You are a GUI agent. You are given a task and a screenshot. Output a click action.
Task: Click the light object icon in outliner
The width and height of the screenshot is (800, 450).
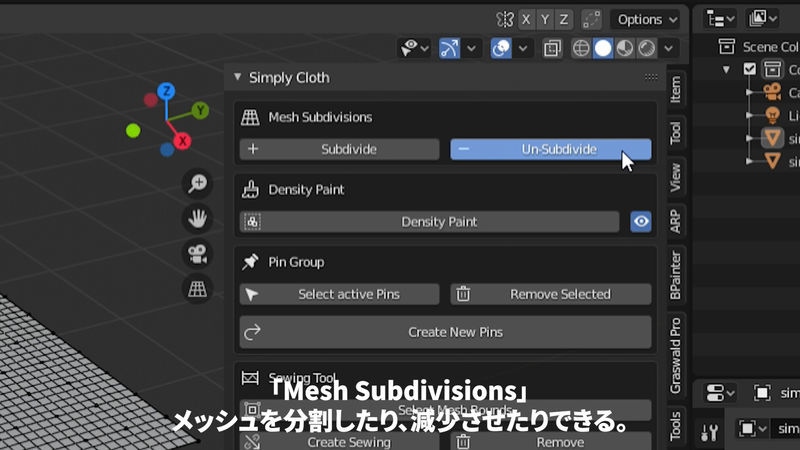coord(772,115)
